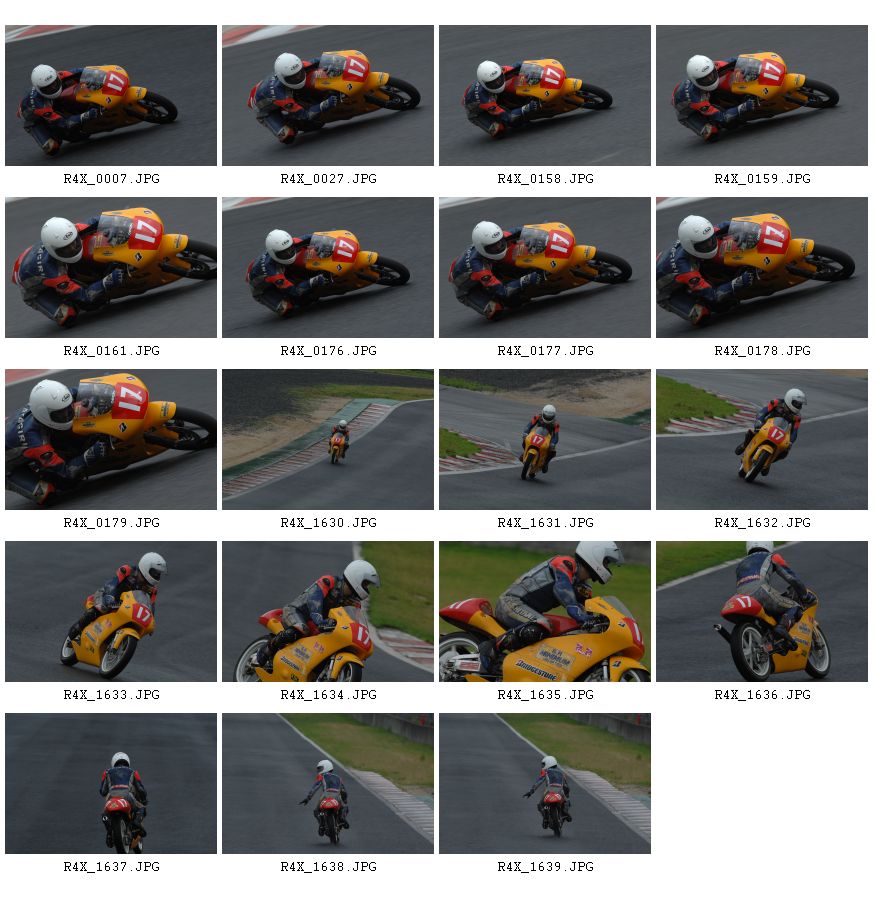Select distant rider thumbnail R4X_1630.JPG
Viewport: 880px width, 900px height.
[x=328, y=439]
